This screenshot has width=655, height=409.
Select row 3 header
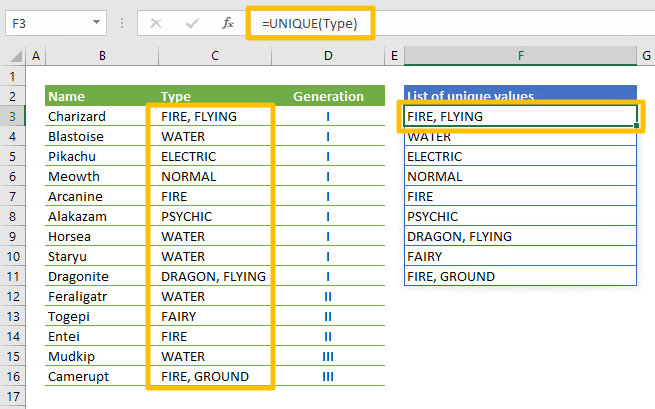click(x=13, y=117)
